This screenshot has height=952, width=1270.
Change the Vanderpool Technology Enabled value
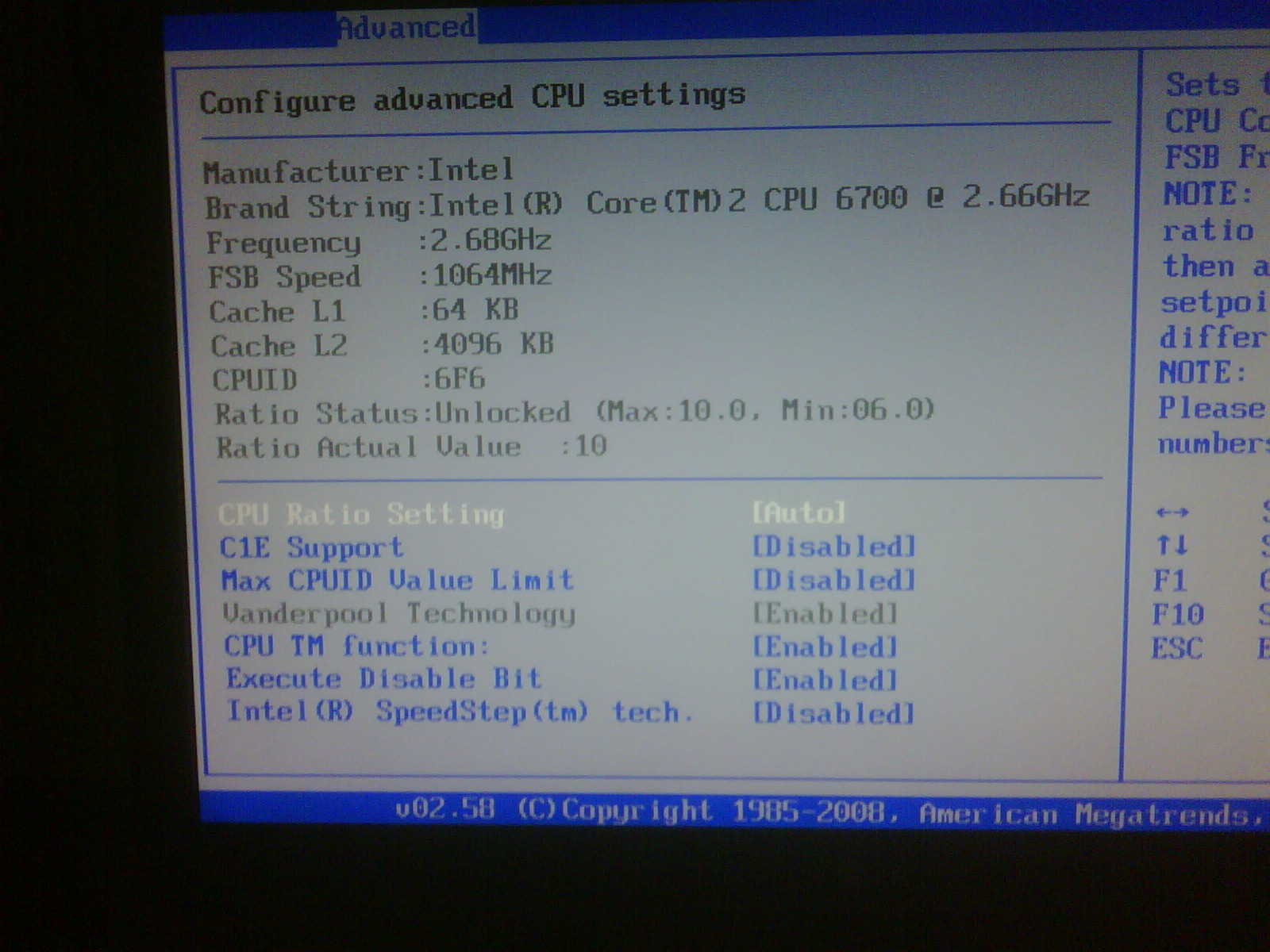pyautogui.click(x=825, y=613)
